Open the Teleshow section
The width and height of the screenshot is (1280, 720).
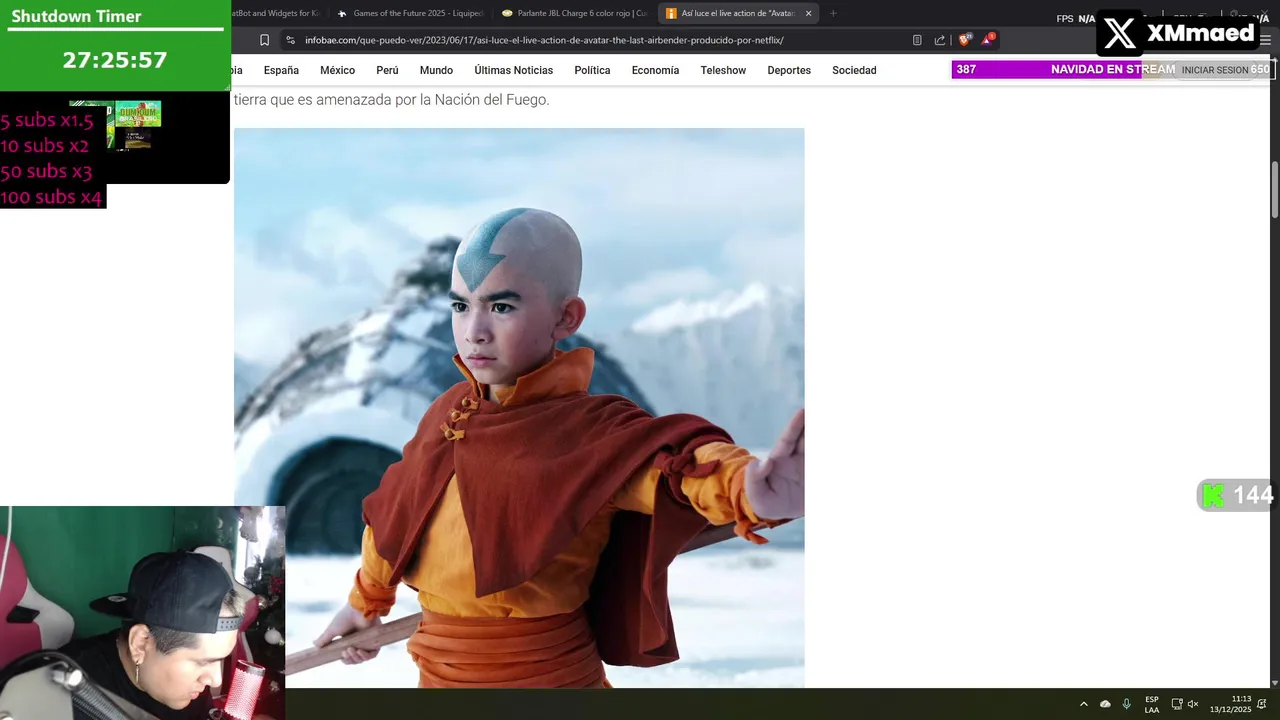[x=723, y=70]
